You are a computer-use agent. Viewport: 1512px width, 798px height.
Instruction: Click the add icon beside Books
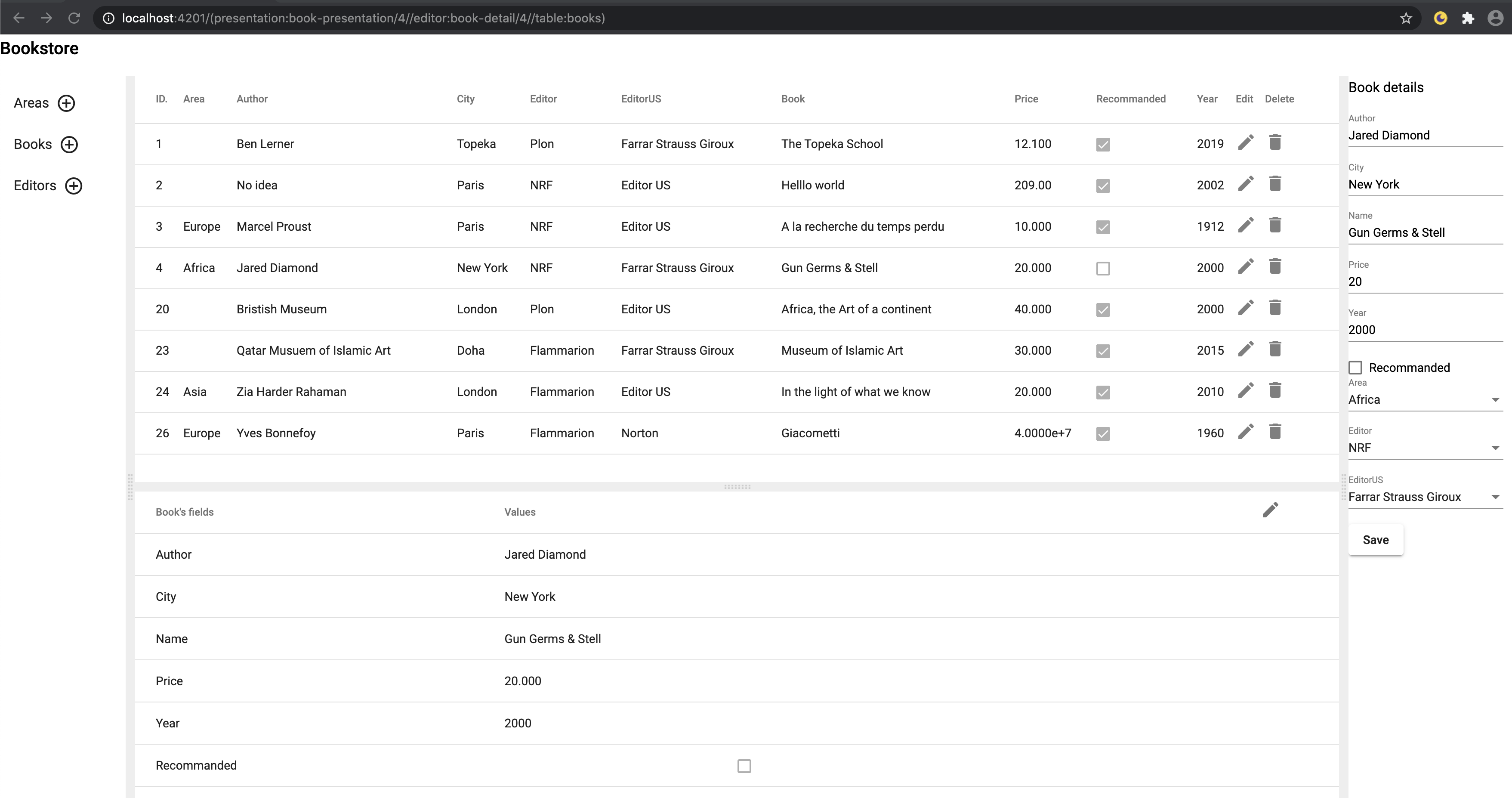click(x=69, y=145)
